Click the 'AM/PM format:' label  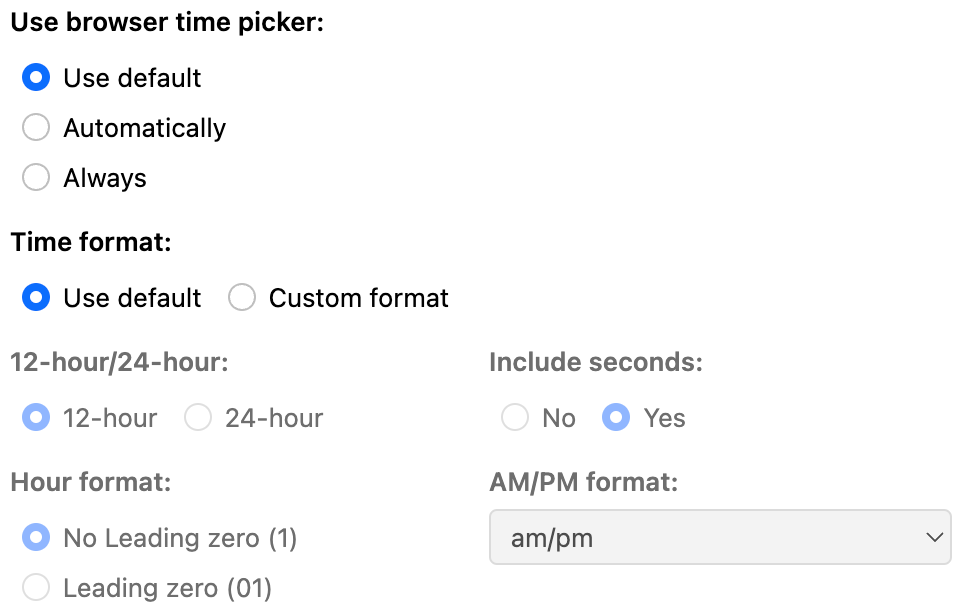[583, 482]
